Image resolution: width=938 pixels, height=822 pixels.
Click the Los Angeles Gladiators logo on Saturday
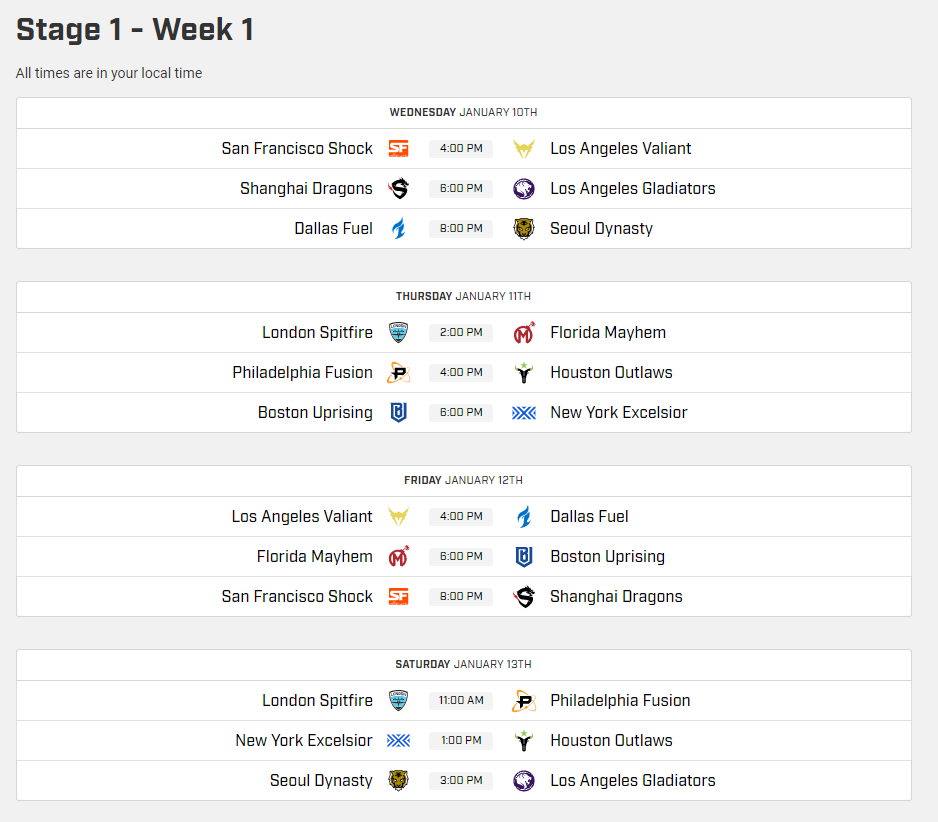click(x=524, y=781)
